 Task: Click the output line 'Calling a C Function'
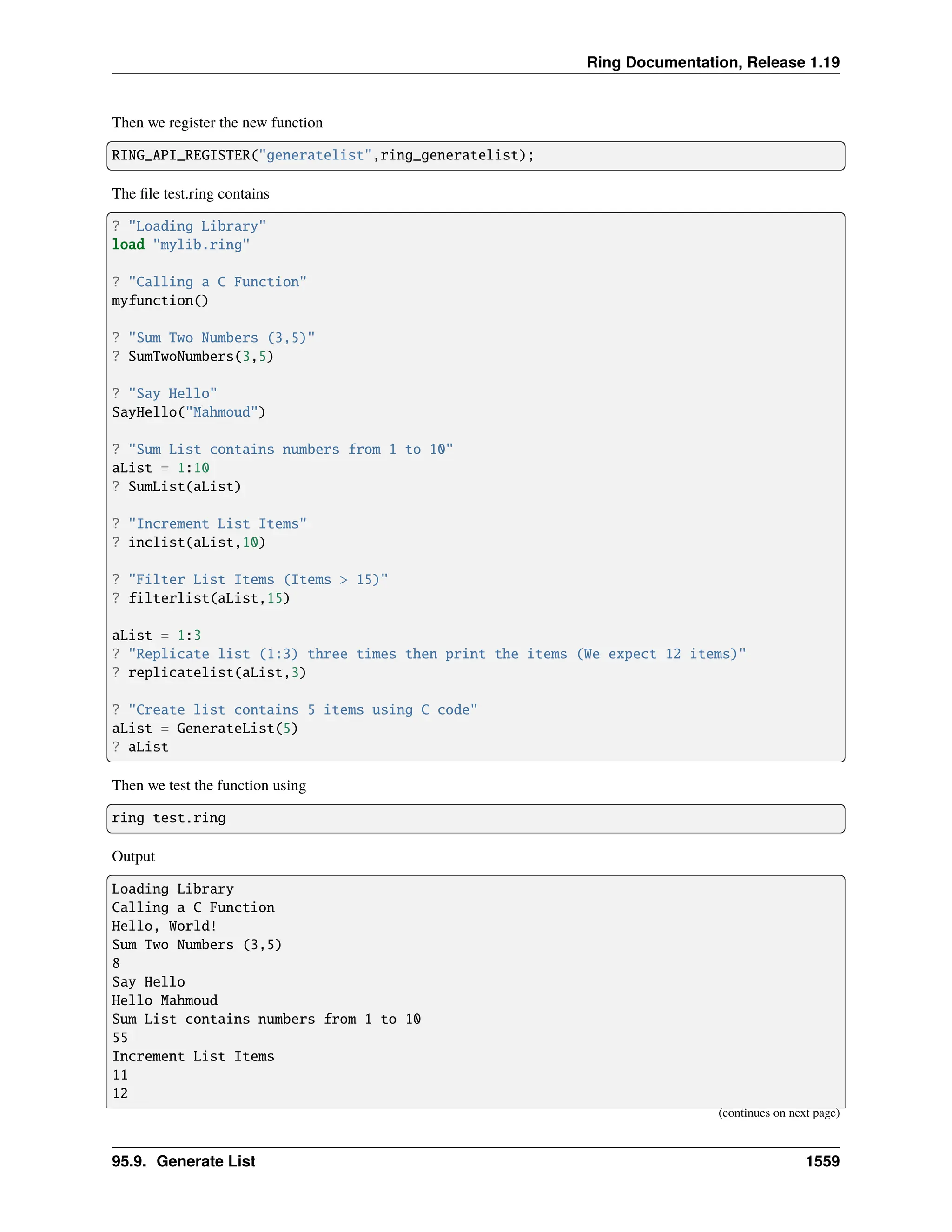[193, 908]
